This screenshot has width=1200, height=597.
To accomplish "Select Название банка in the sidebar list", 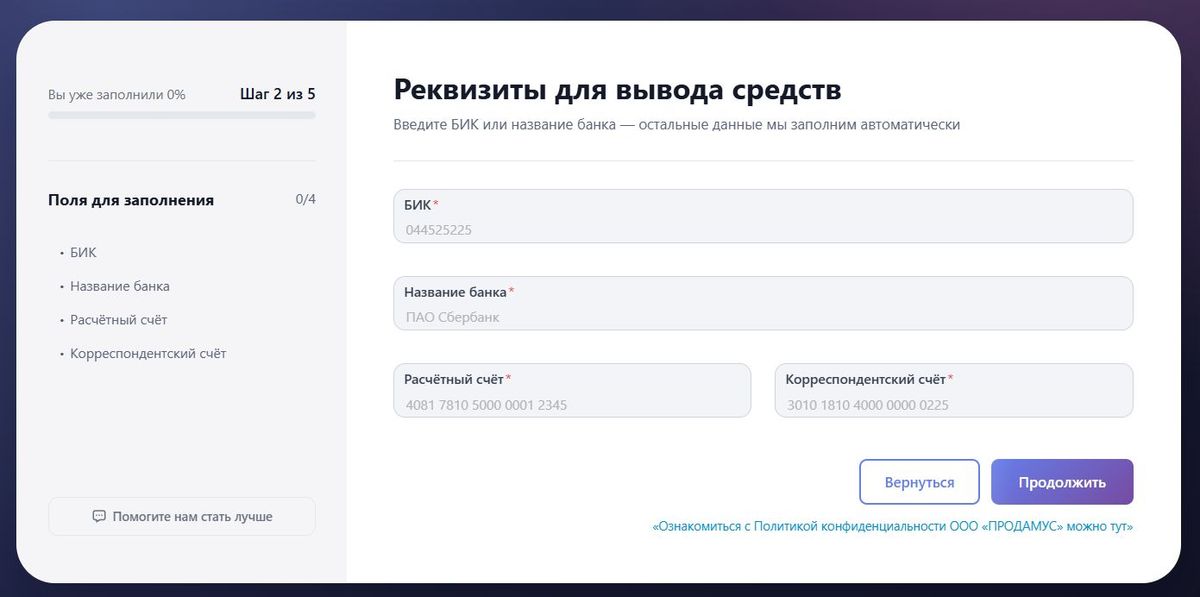I will click(120, 286).
